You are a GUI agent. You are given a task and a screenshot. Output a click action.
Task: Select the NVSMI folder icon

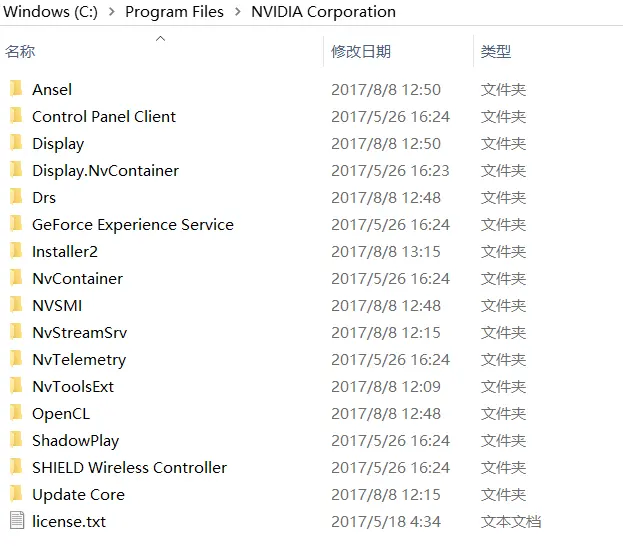tap(16, 304)
